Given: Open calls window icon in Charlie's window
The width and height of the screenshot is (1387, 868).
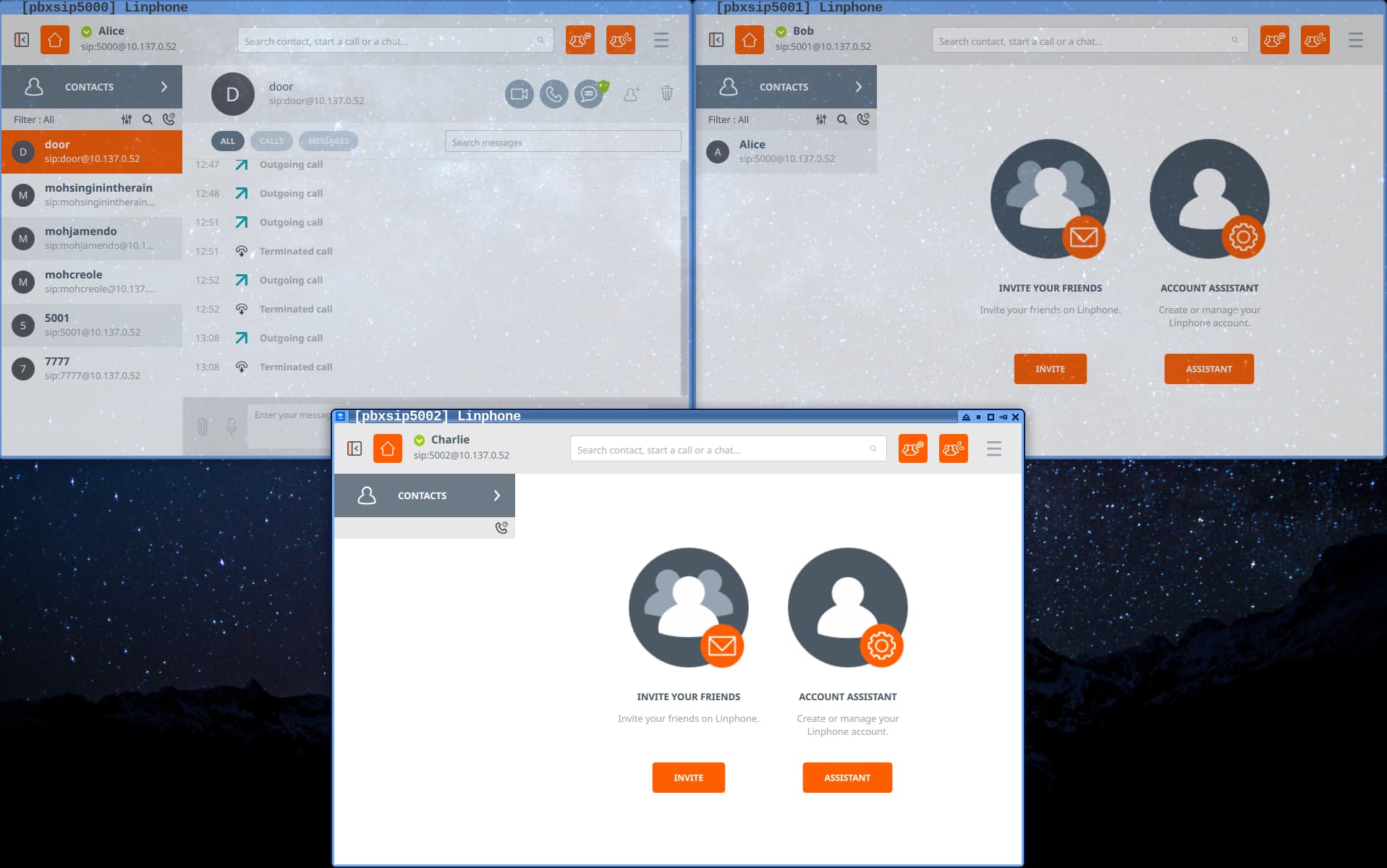Looking at the screenshot, I should pyautogui.click(x=954, y=448).
